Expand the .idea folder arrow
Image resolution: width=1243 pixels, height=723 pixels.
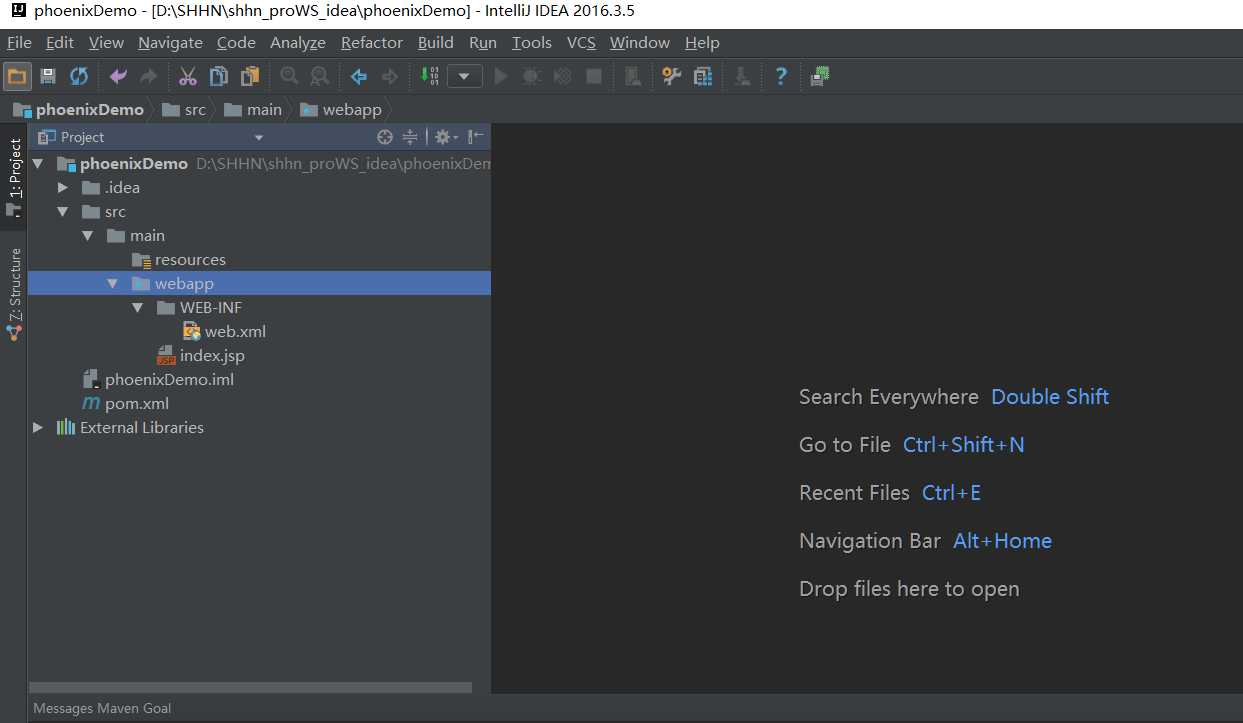63,187
